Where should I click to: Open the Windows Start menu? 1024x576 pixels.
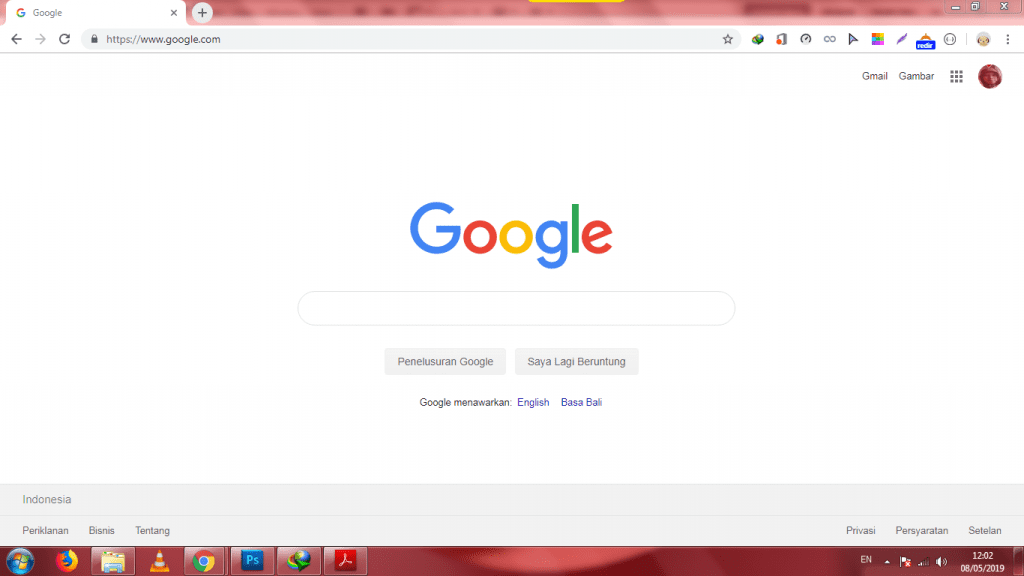[x=20, y=562]
